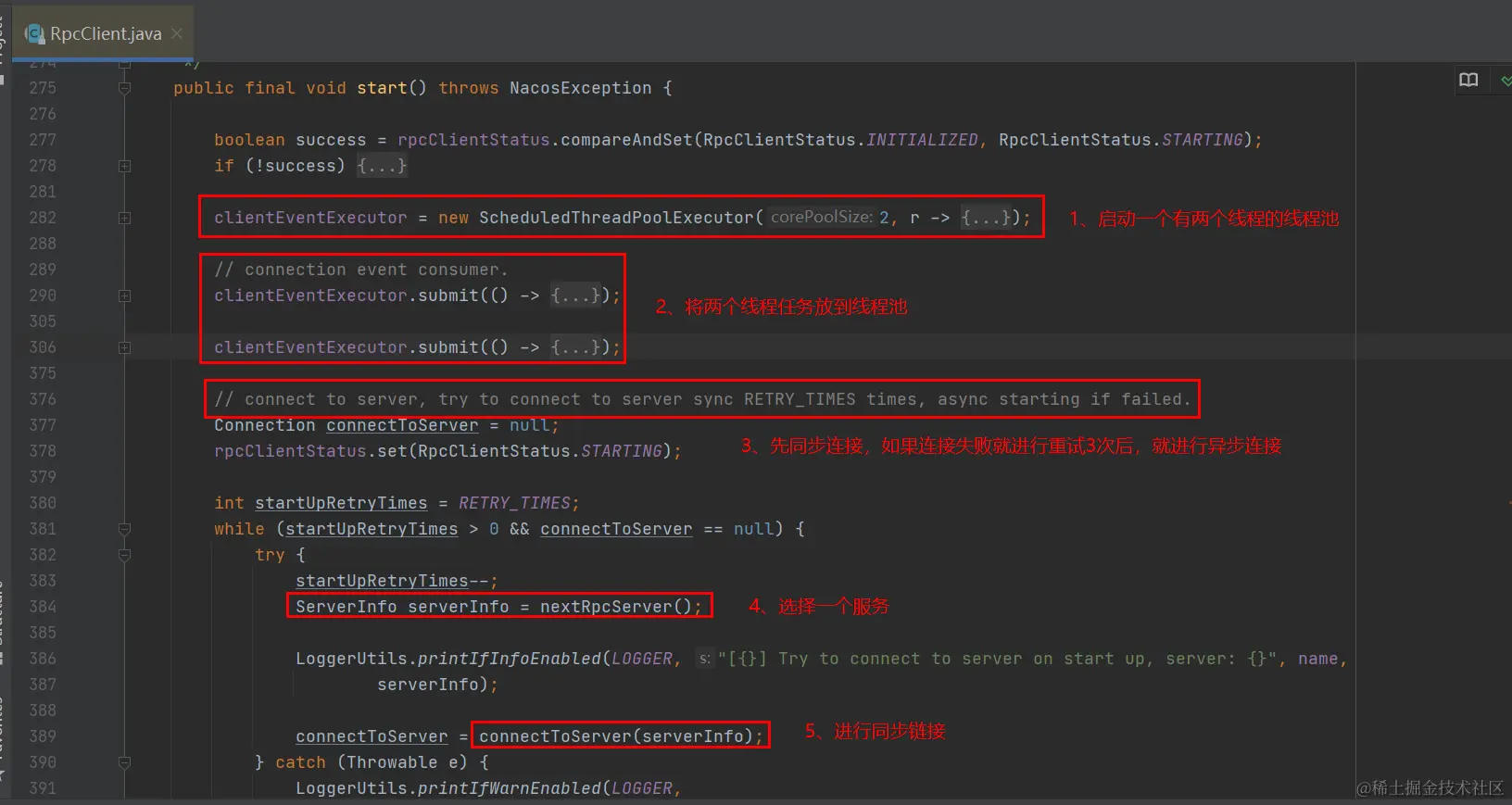
Task: Click the INITIALIZED constant
Action: click(x=922, y=140)
